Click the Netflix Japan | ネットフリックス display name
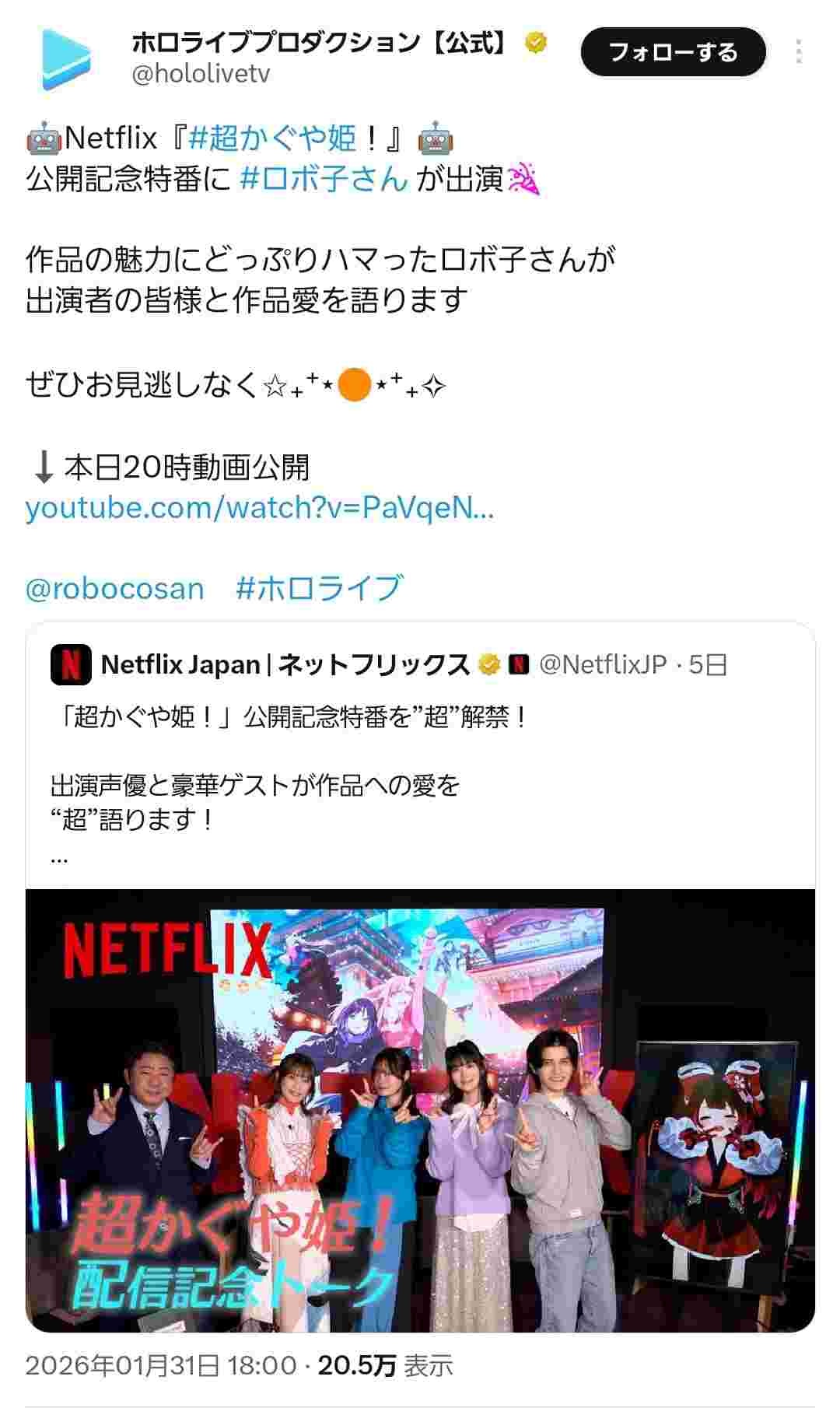The height and width of the screenshot is (1408, 840). pos(285,664)
